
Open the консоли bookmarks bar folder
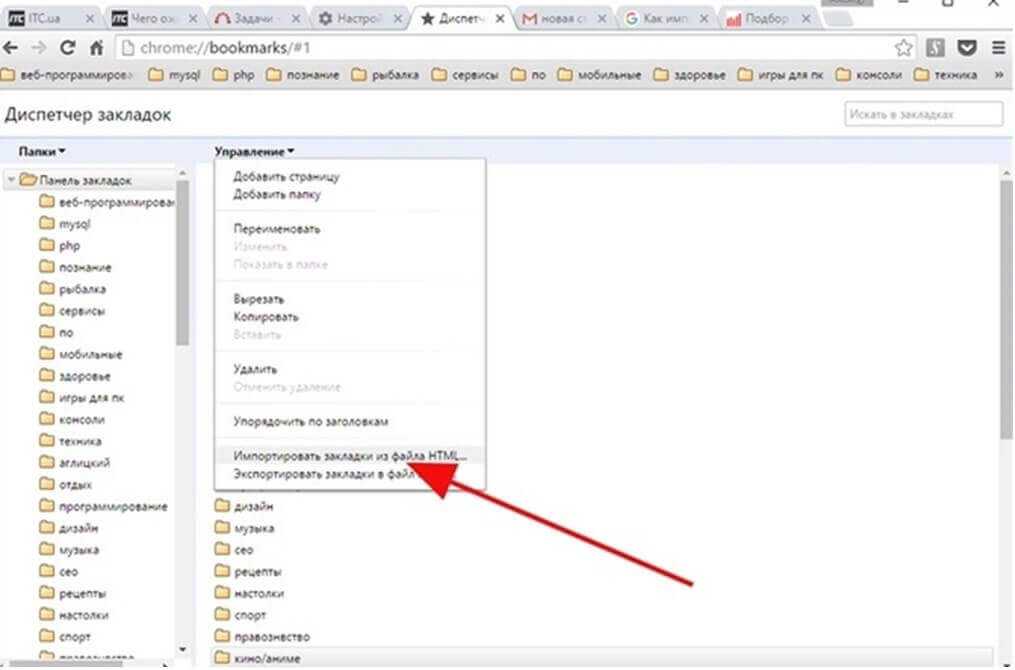pyautogui.click(x=869, y=75)
